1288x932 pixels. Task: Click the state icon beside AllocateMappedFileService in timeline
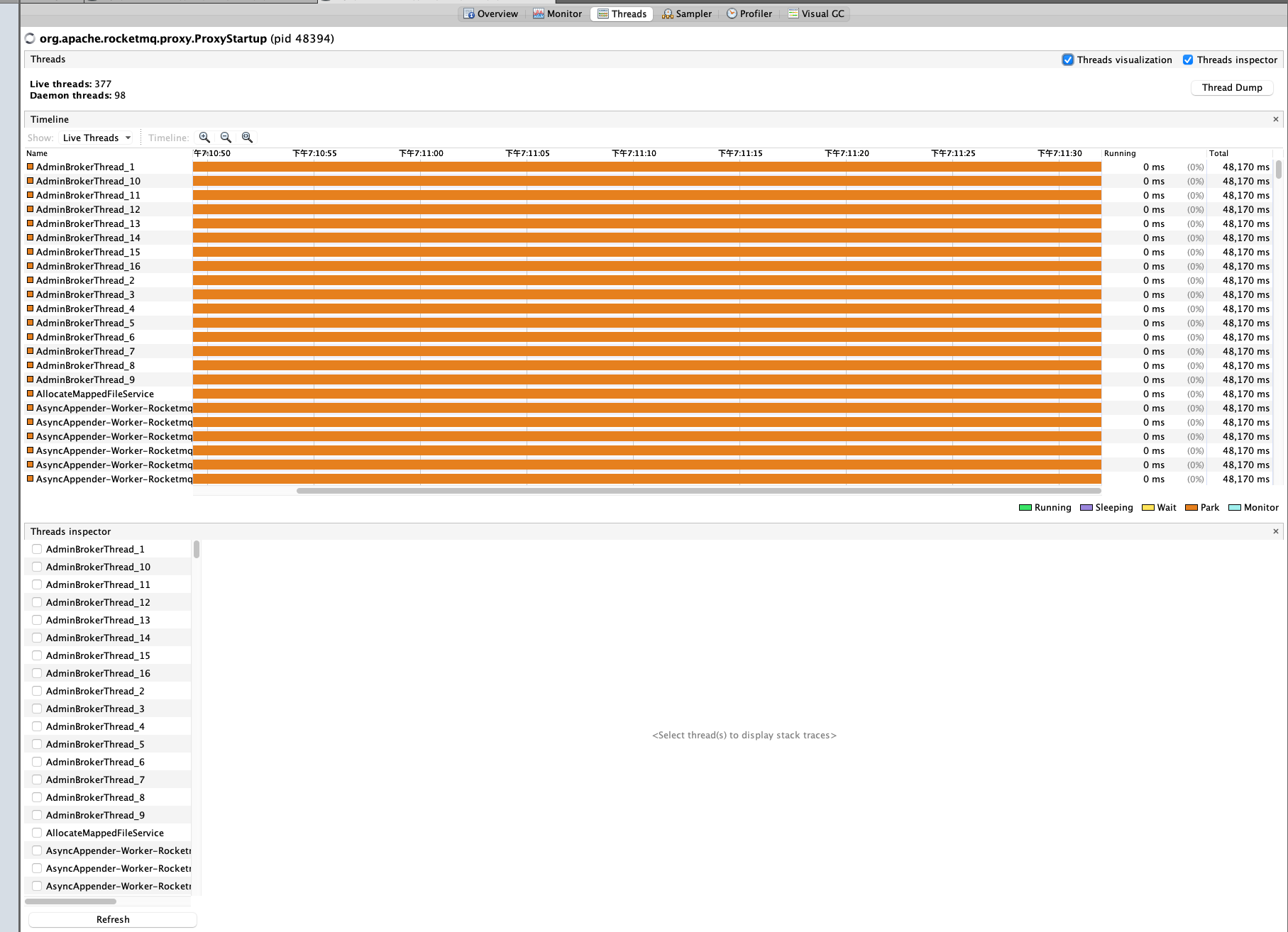tap(31, 394)
